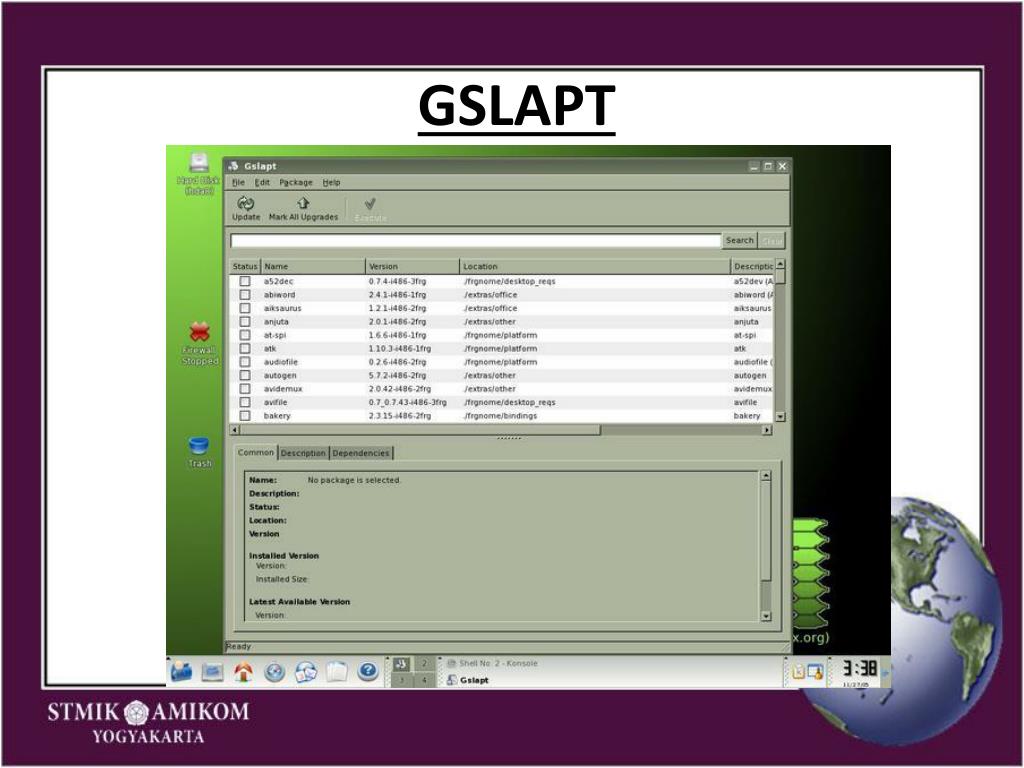The width and height of the screenshot is (1024, 768).
Task: Switch to virtual desktop 1 in pager
Action: [x=402, y=664]
